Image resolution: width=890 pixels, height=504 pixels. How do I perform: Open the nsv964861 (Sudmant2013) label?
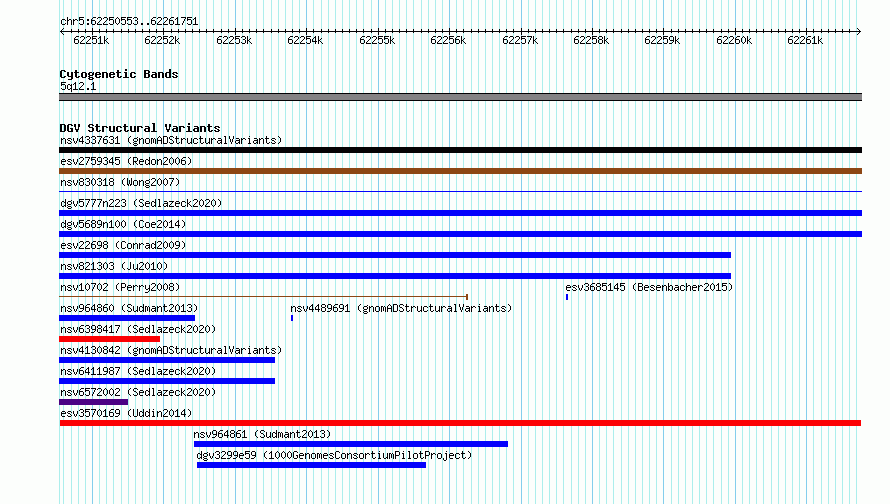point(262,434)
